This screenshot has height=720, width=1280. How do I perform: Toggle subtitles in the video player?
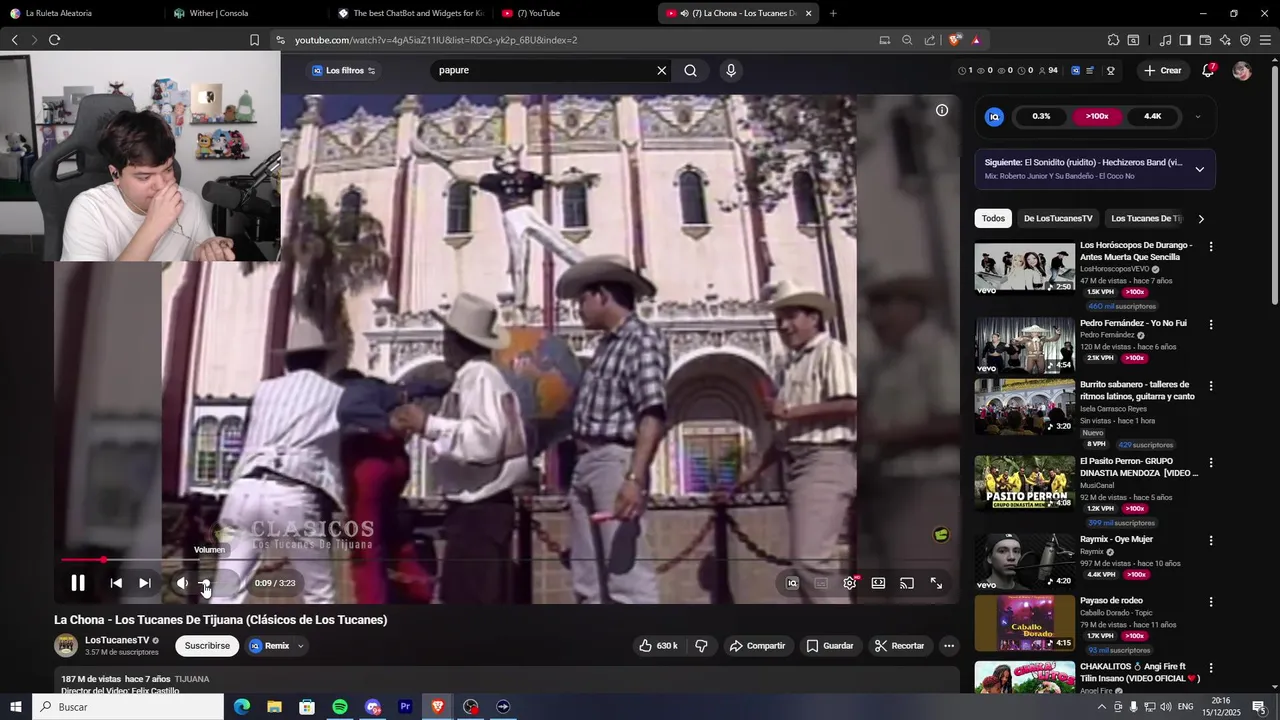821,583
